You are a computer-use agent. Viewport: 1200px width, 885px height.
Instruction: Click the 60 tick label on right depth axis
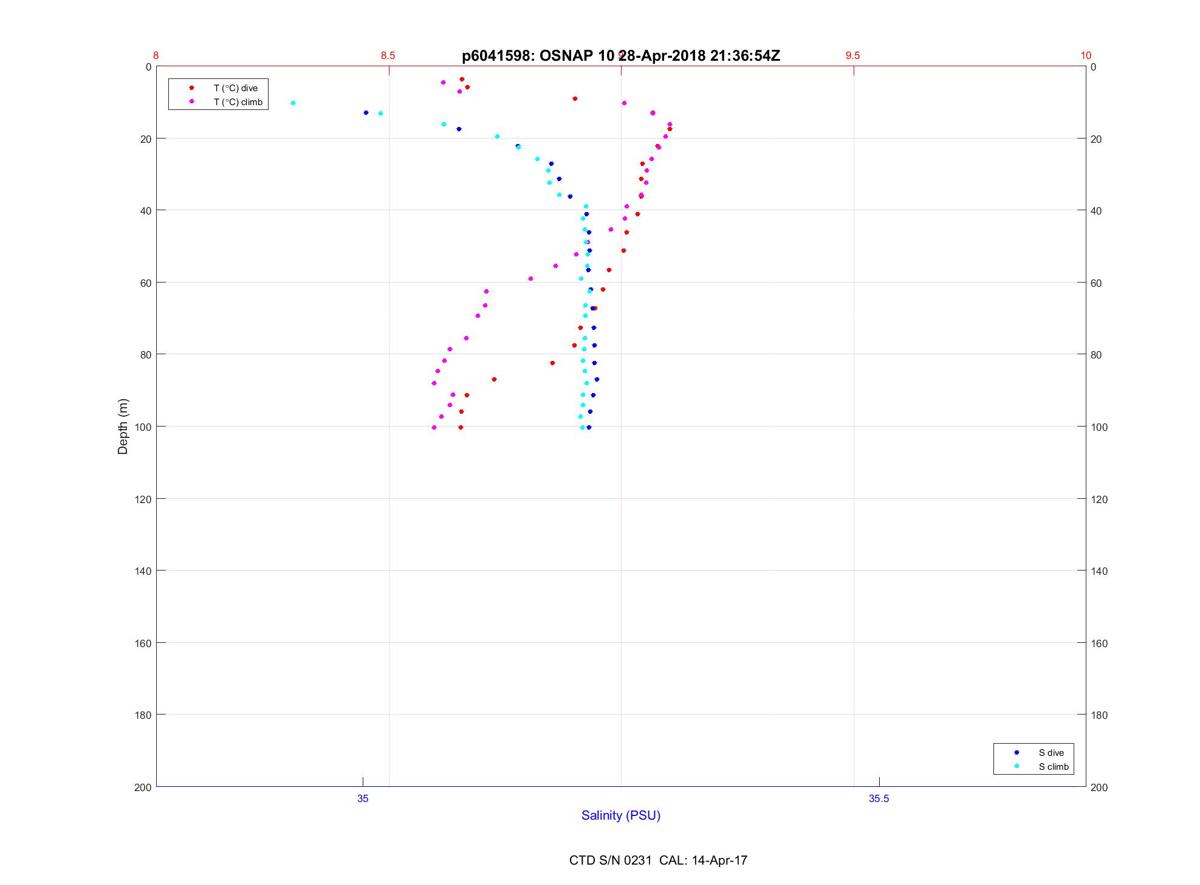pyautogui.click(x=1097, y=283)
